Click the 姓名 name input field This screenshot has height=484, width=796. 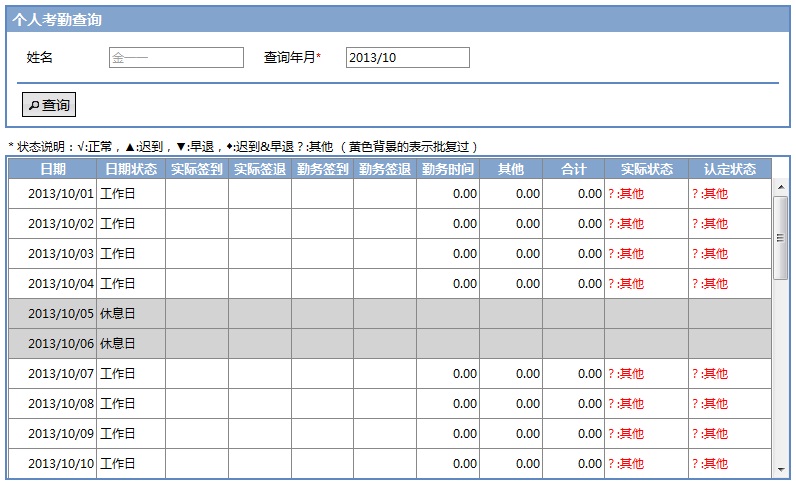[x=176, y=58]
